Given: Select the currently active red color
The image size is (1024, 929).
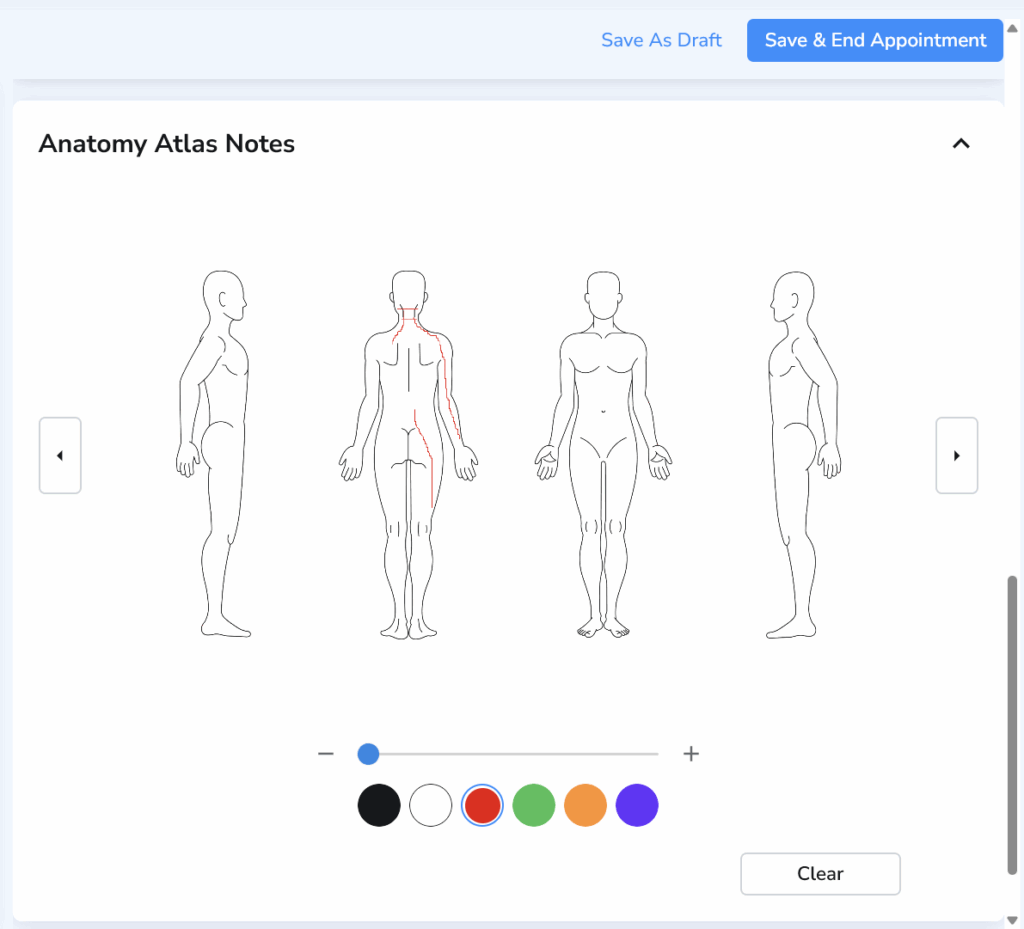Looking at the screenshot, I should 482,805.
